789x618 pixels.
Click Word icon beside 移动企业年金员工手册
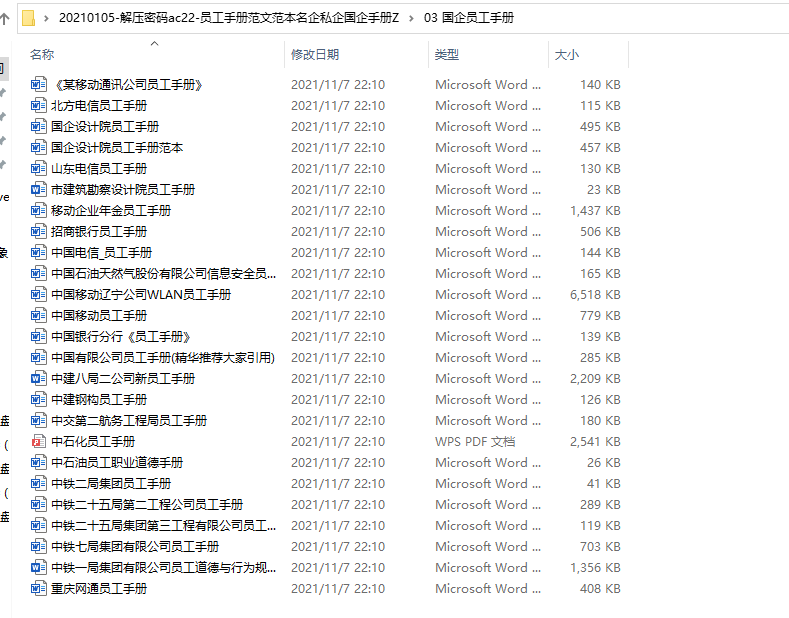[39, 210]
